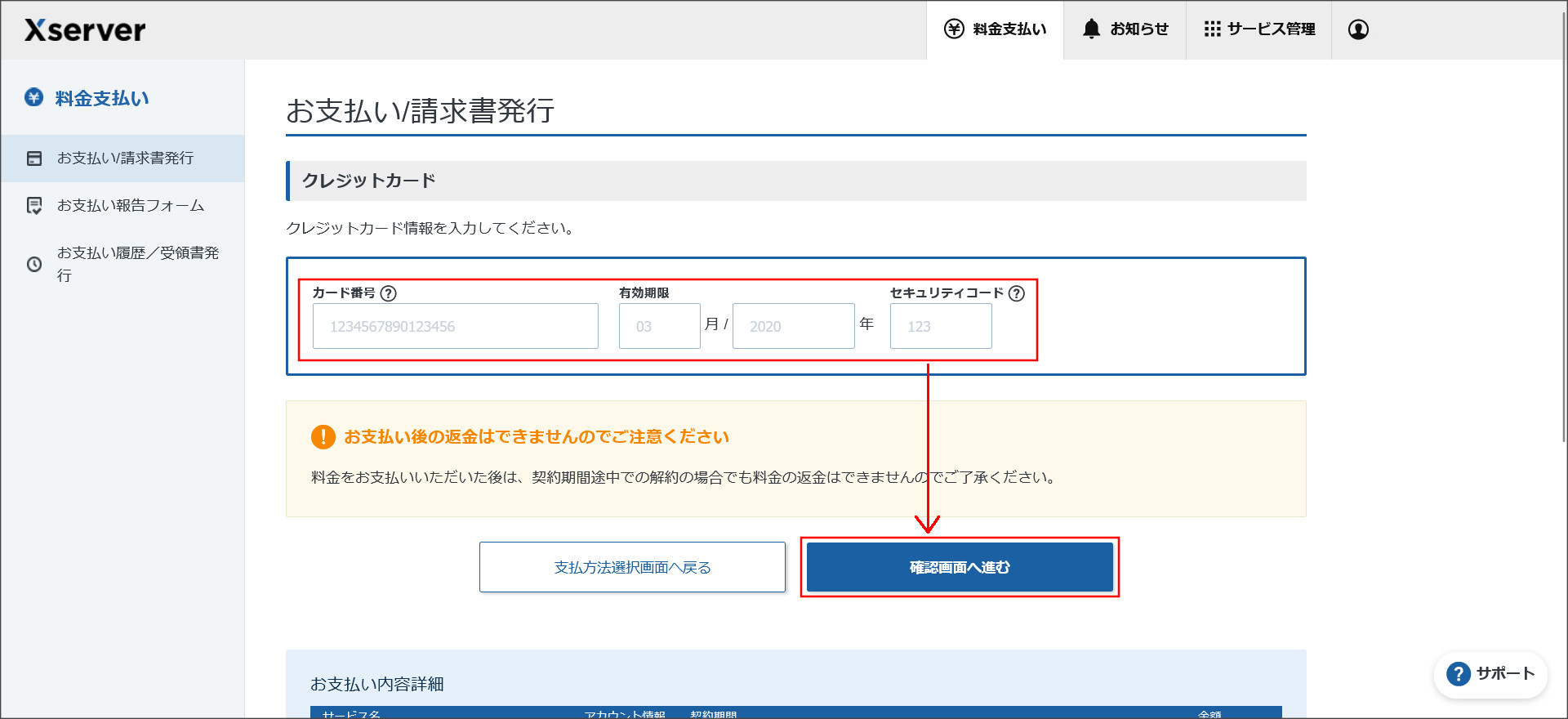The image size is (1568, 719).
Task: Click the Xserver logo
Action: pos(85,30)
